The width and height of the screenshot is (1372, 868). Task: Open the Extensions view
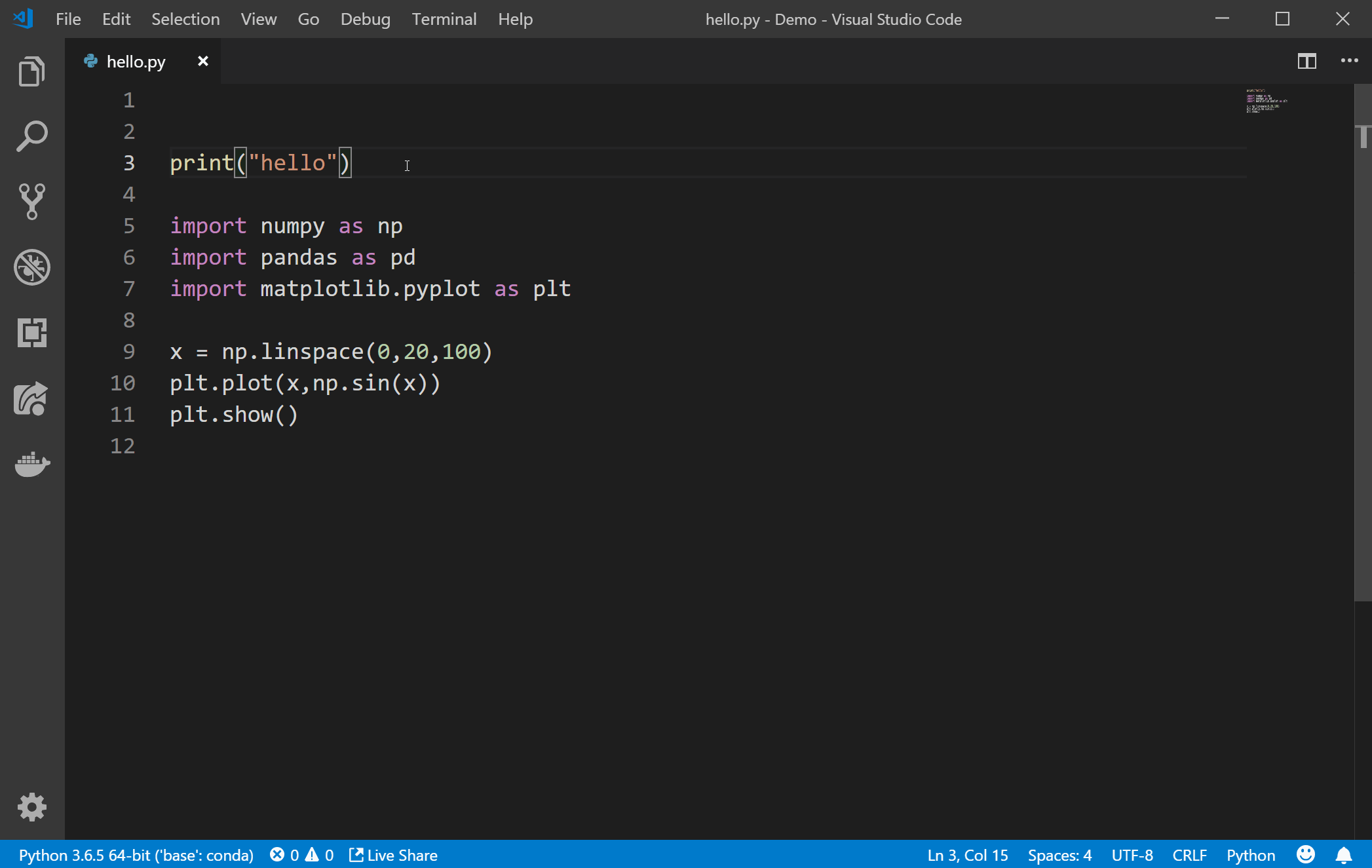[31, 333]
